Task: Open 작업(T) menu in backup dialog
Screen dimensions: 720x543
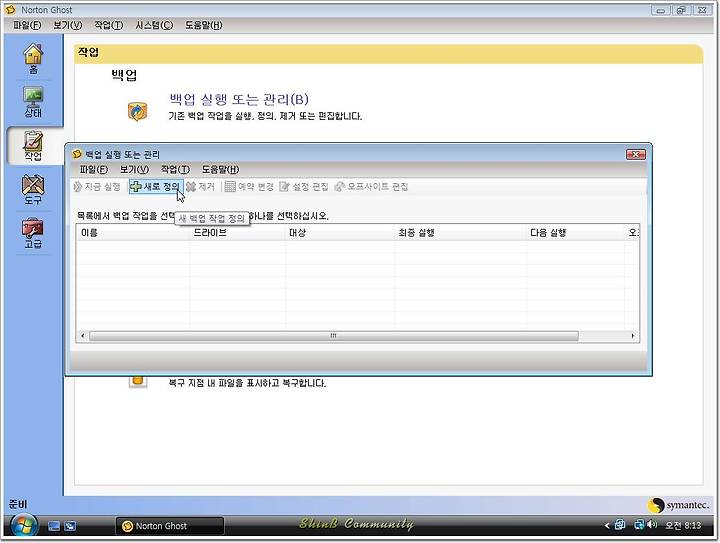Action: 175,169
